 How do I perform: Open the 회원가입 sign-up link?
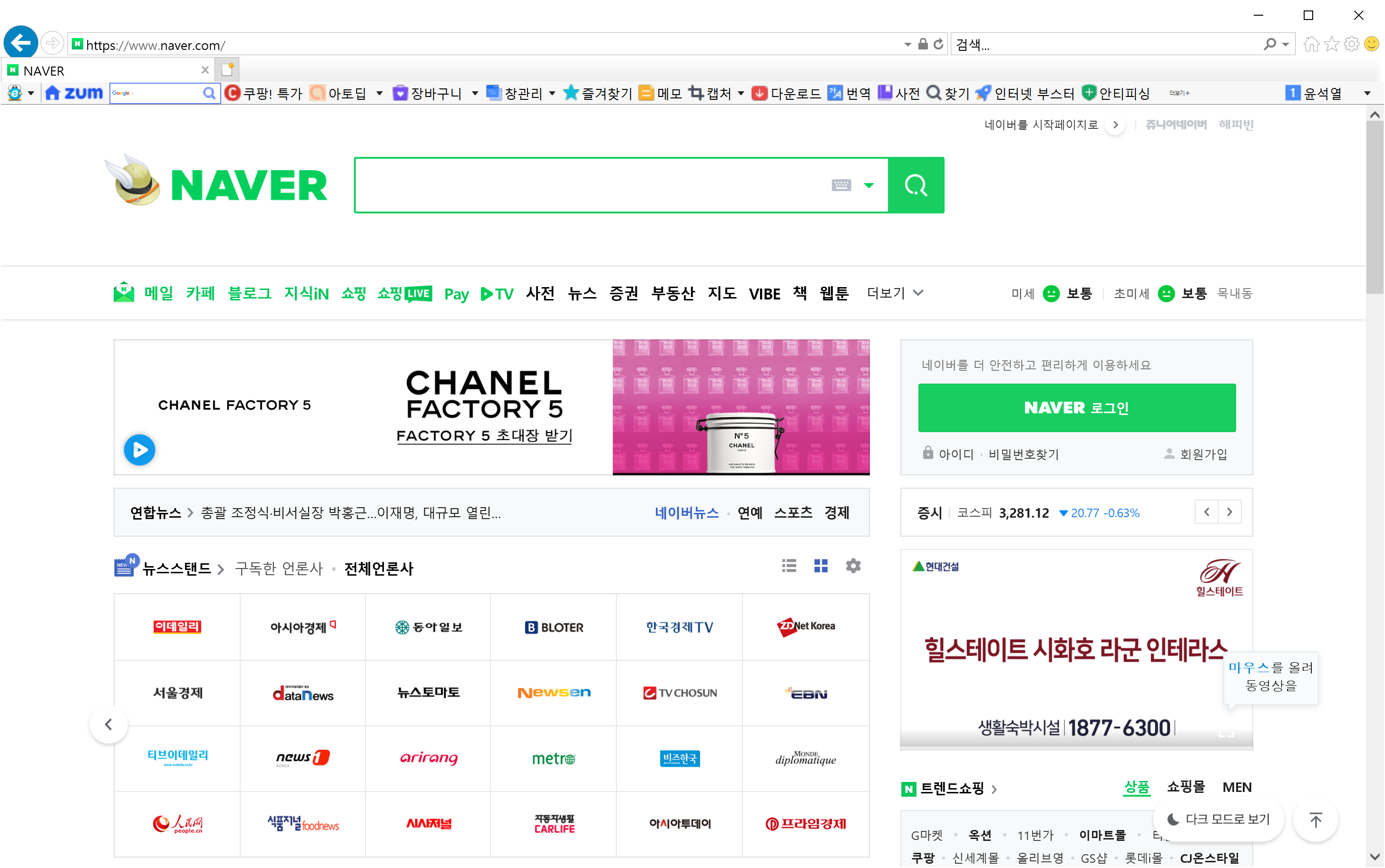coord(1202,454)
